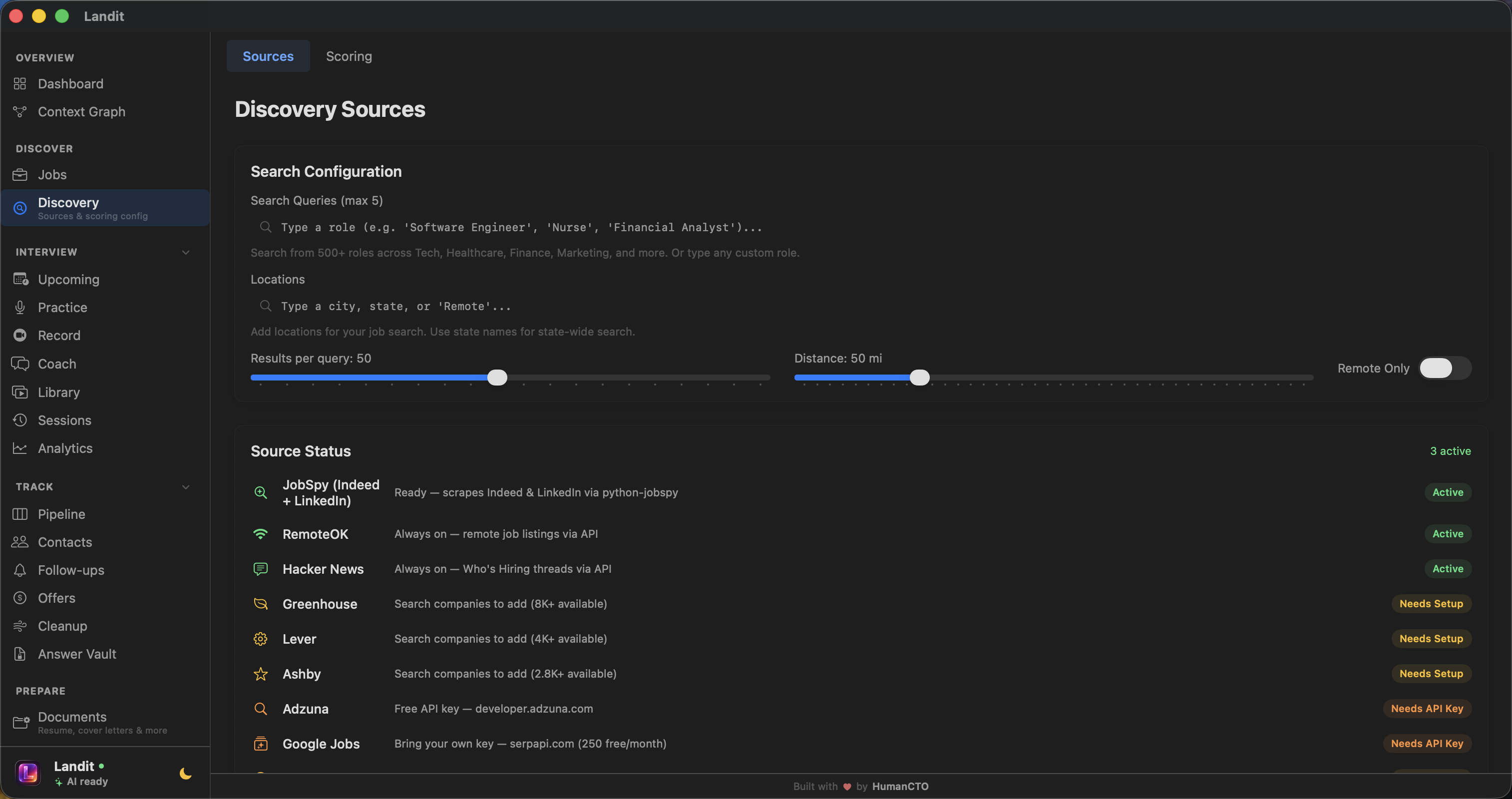Toggle JobSpy source off
Image resolution: width=1512 pixels, height=799 pixels.
[1447, 492]
